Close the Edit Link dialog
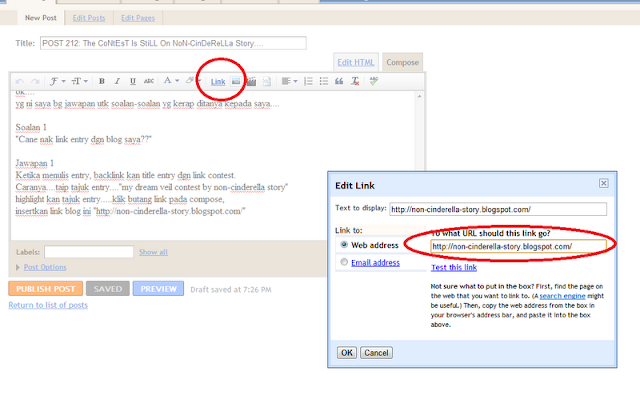 [604, 183]
